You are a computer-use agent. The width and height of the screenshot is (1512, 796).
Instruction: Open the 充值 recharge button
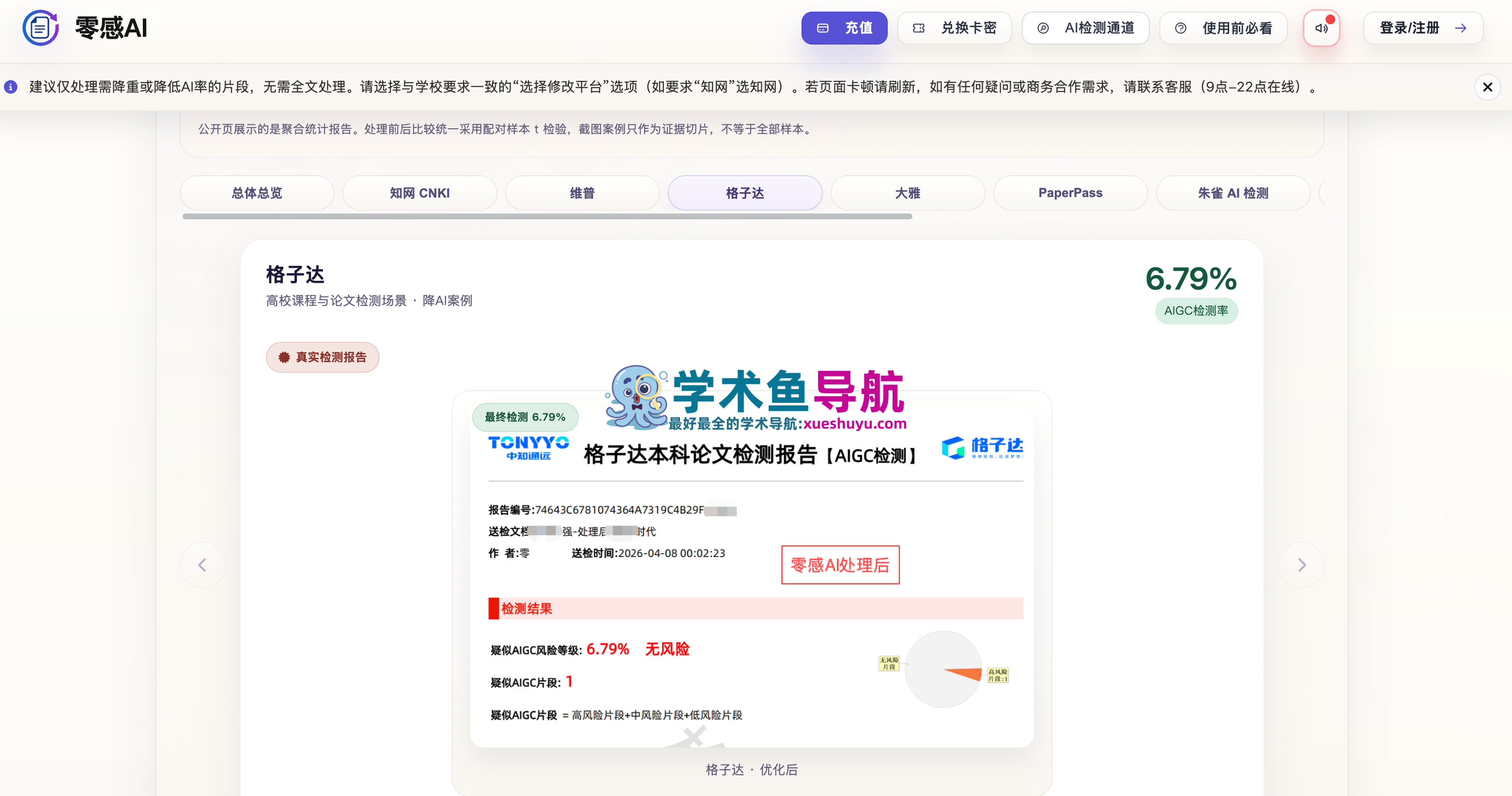pyautogui.click(x=844, y=28)
